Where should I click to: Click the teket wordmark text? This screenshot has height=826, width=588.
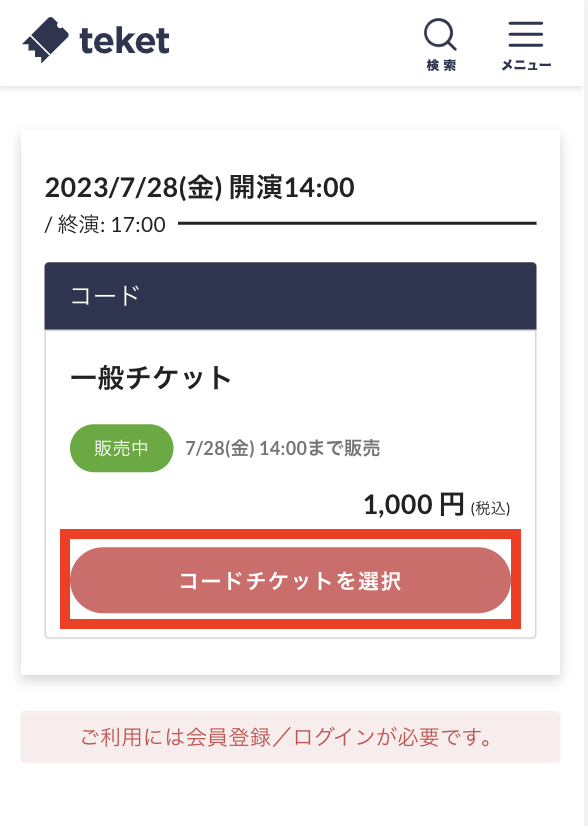124,41
